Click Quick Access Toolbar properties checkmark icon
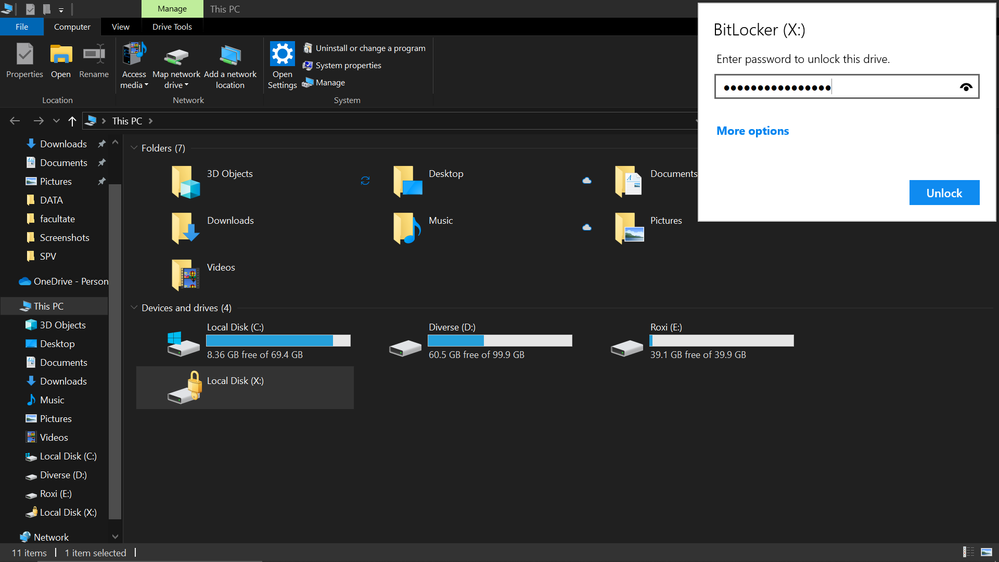This screenshot has width=999, height=562. [30, 9]
